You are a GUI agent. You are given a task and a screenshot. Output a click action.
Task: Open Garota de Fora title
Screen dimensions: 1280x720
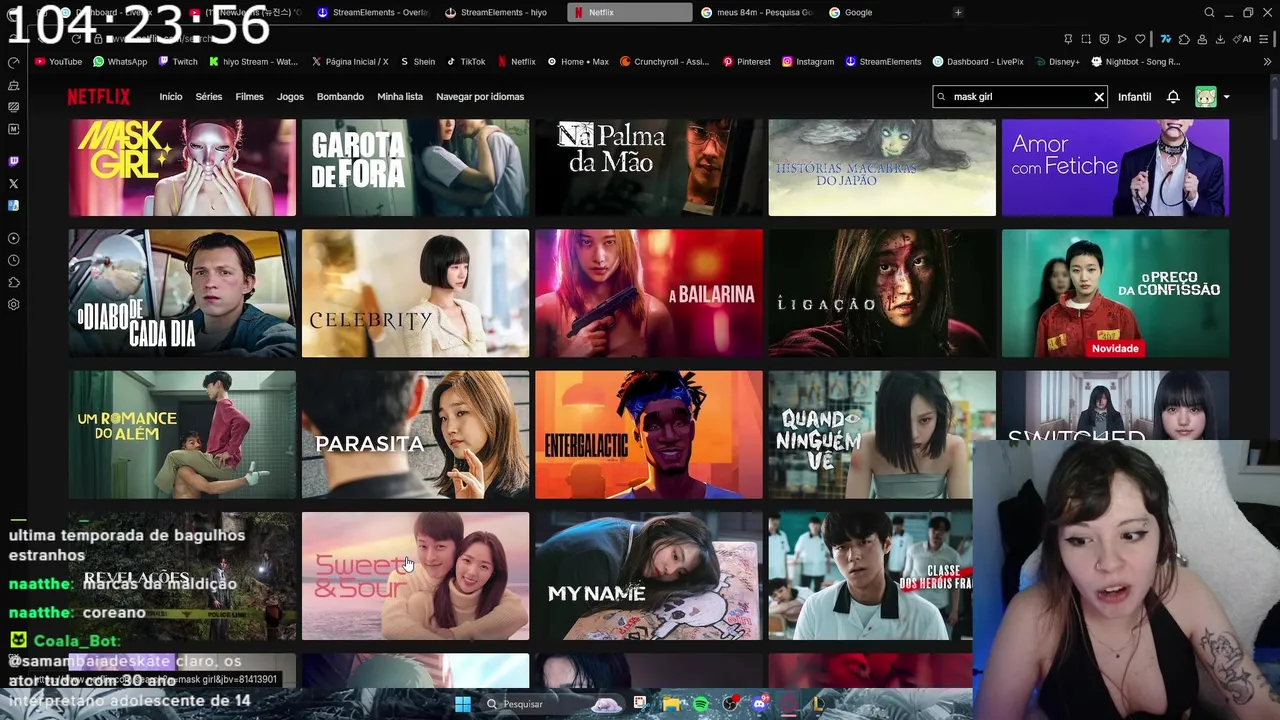(415, 167)
